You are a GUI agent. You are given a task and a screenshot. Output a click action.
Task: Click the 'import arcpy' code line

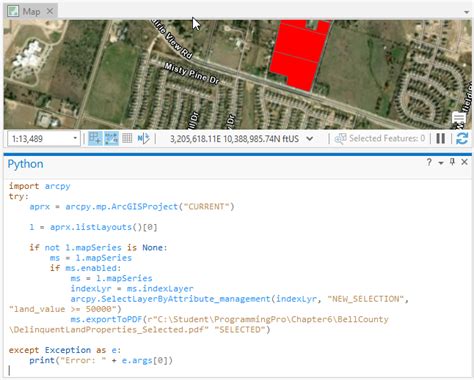pos(39,186)
